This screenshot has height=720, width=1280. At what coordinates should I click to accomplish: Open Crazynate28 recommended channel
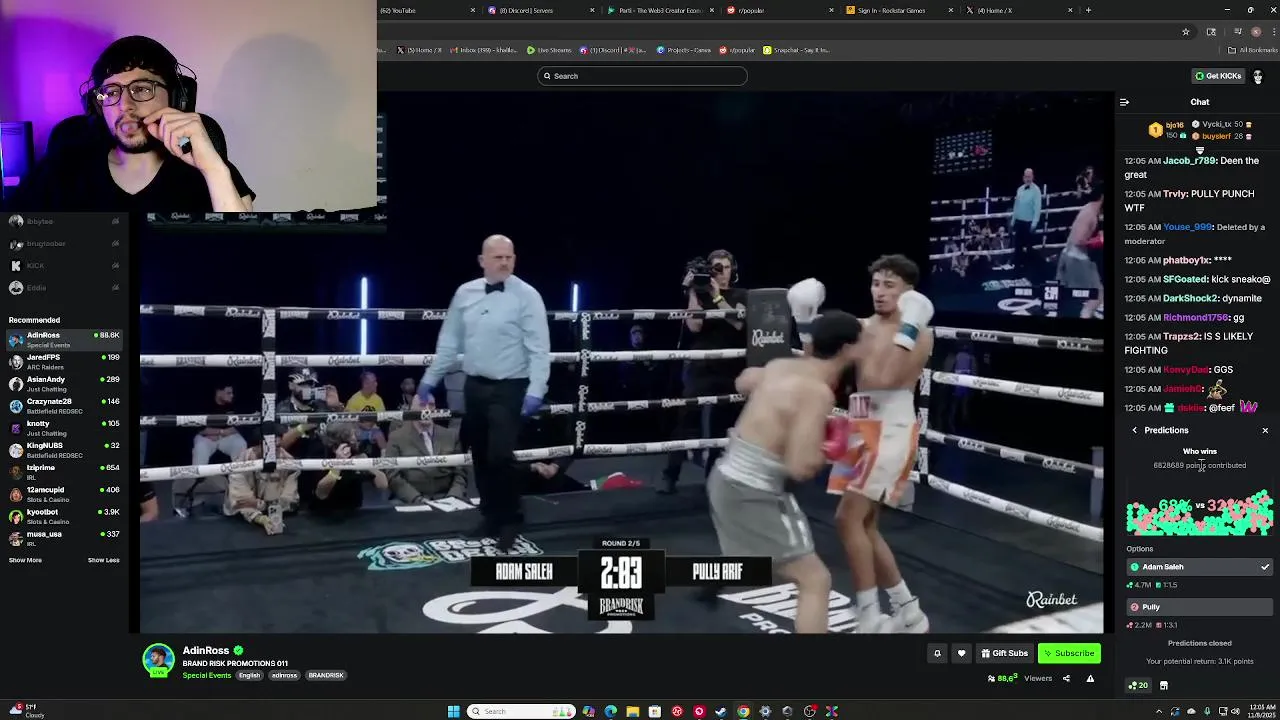(64, 405)
